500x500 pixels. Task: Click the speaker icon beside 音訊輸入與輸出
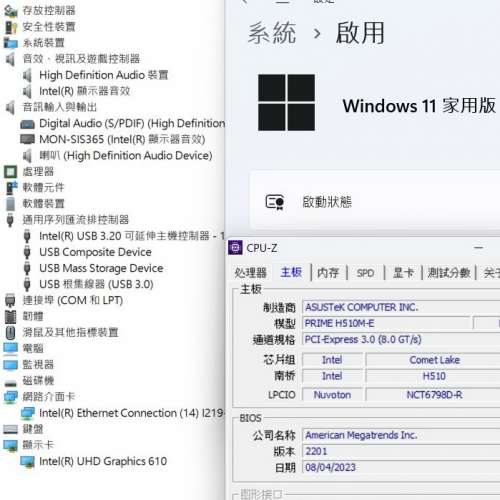click(x=11, y=107)
